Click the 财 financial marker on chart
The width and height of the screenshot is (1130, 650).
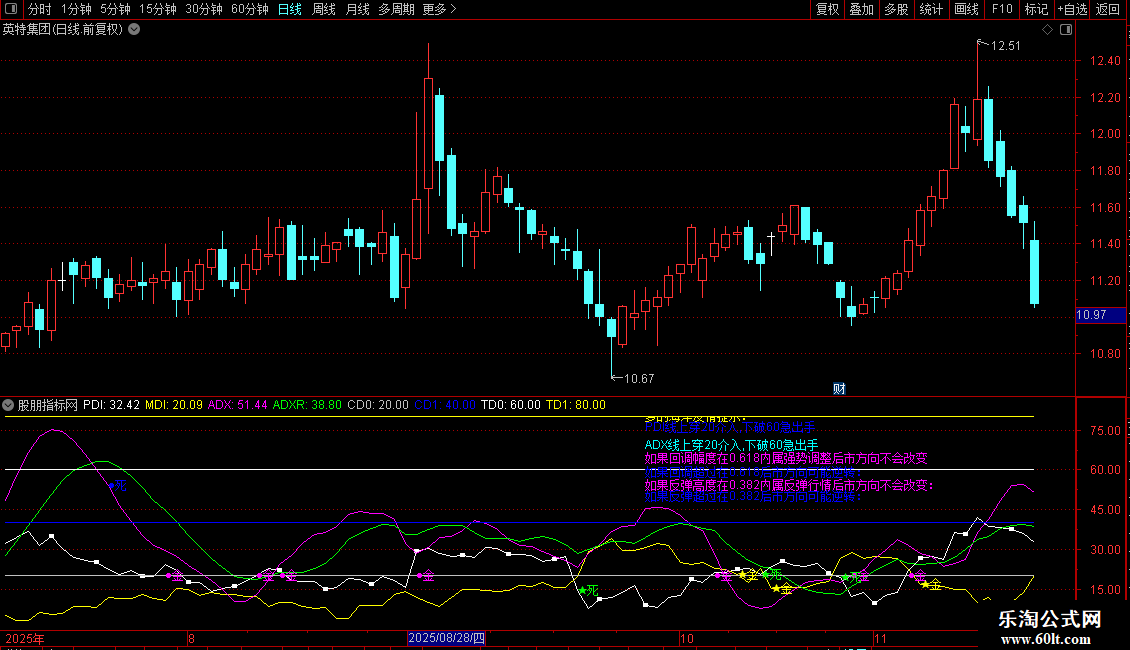[x=839, y=389]
